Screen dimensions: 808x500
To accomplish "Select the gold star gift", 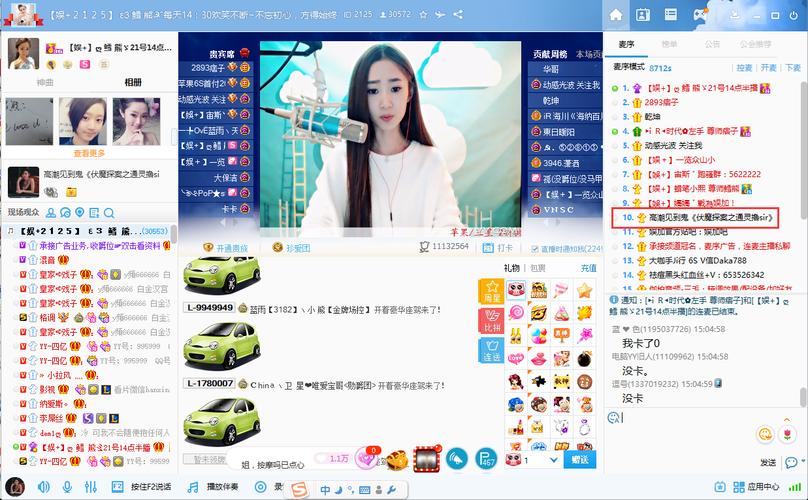I will coord(584,290).
